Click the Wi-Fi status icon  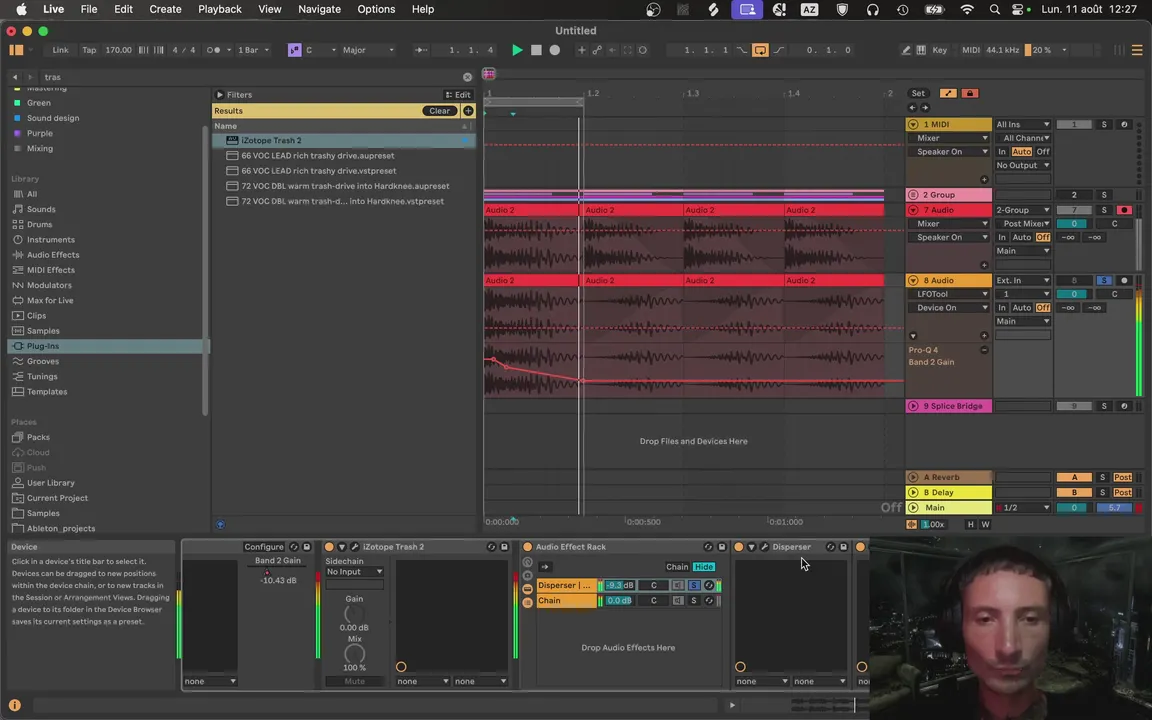(967, 10)
